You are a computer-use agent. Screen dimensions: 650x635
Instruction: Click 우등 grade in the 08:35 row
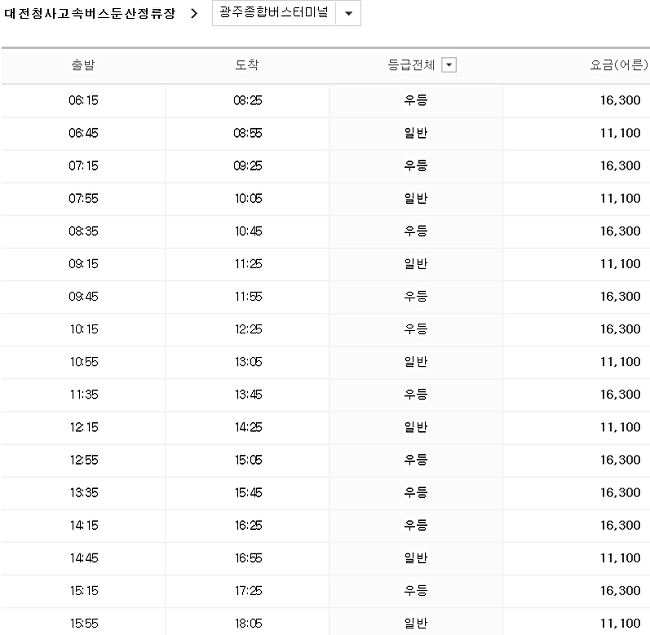tap(416, 231)
